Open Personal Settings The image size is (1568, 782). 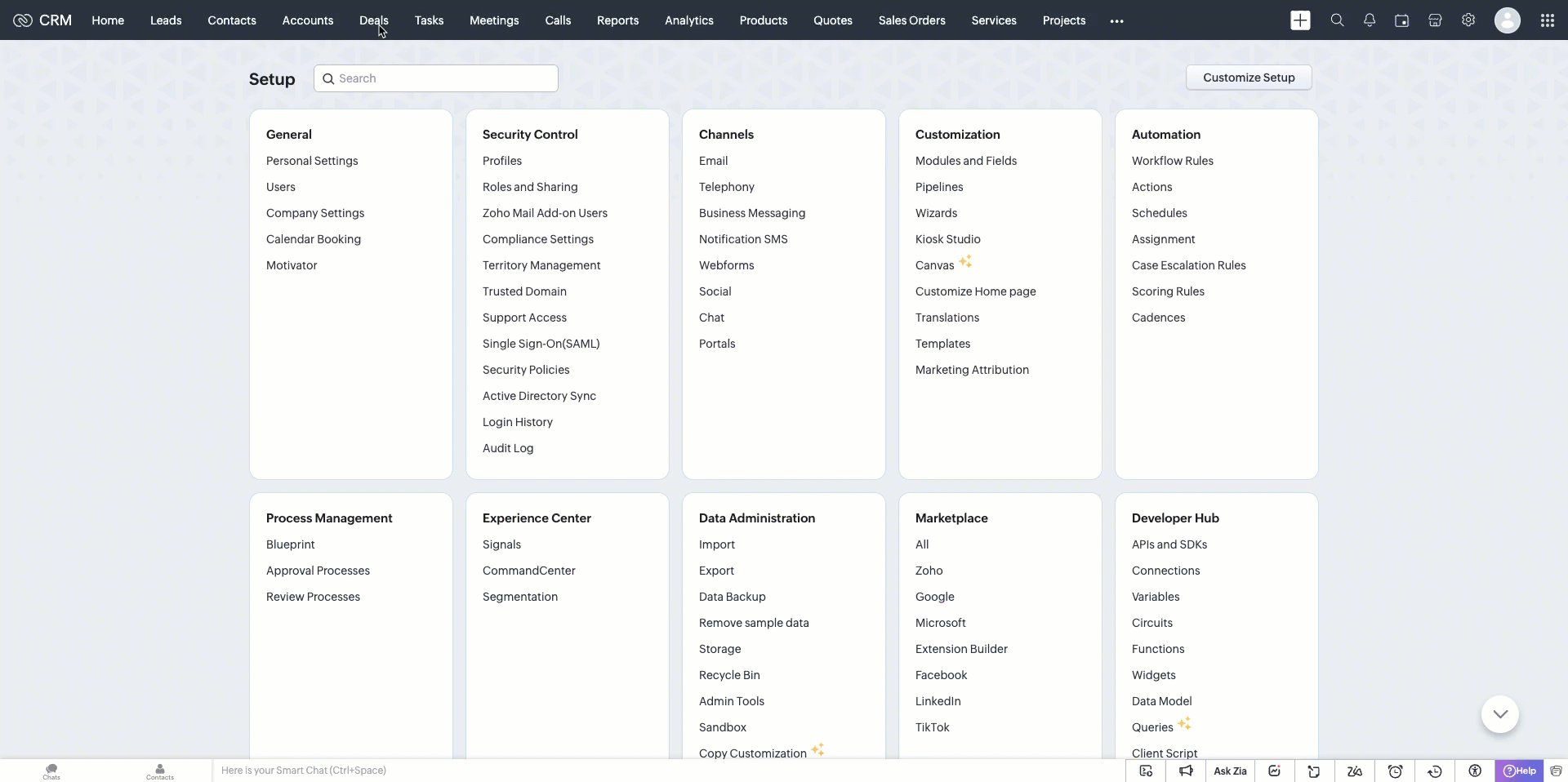click(x=312, y=161)
